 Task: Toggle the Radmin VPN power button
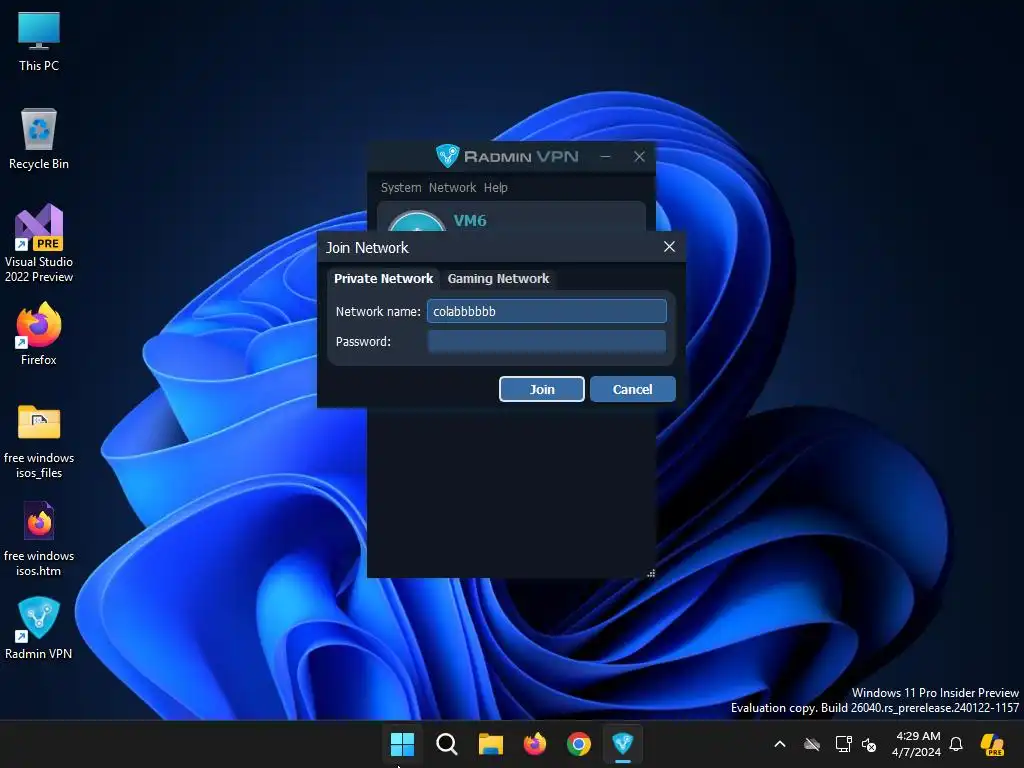pyautogui.click(x=417, y=221)
